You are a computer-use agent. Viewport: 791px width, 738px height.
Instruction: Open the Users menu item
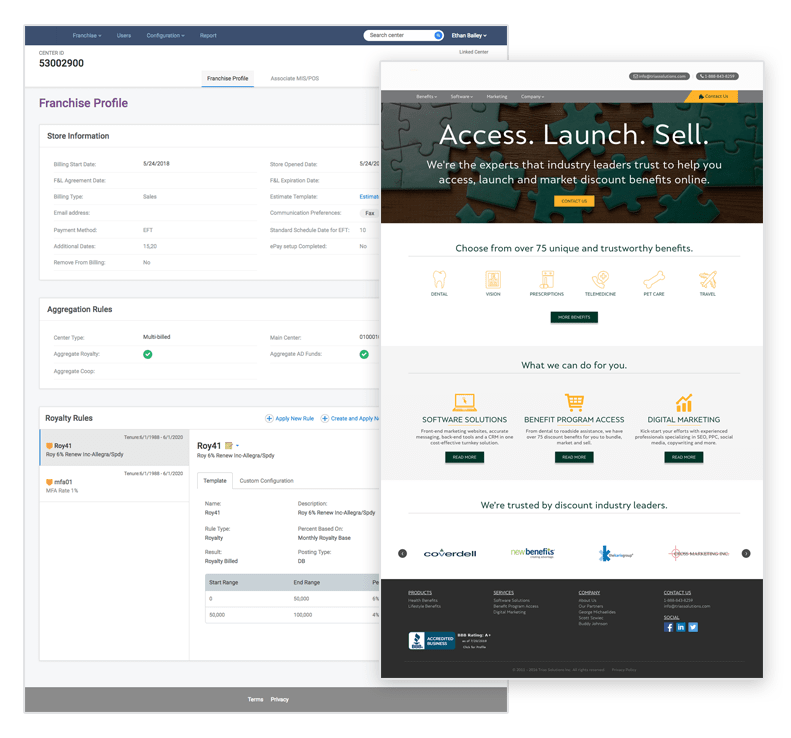pyautogui.click(x=124, y=35)
